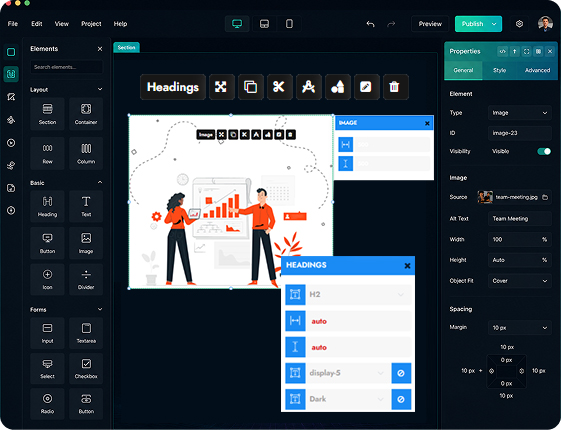Image resolution: width=562 pixels, height=430 pixels.
Task: Switch to tablet viewport icon
Action: coord(264,24)
